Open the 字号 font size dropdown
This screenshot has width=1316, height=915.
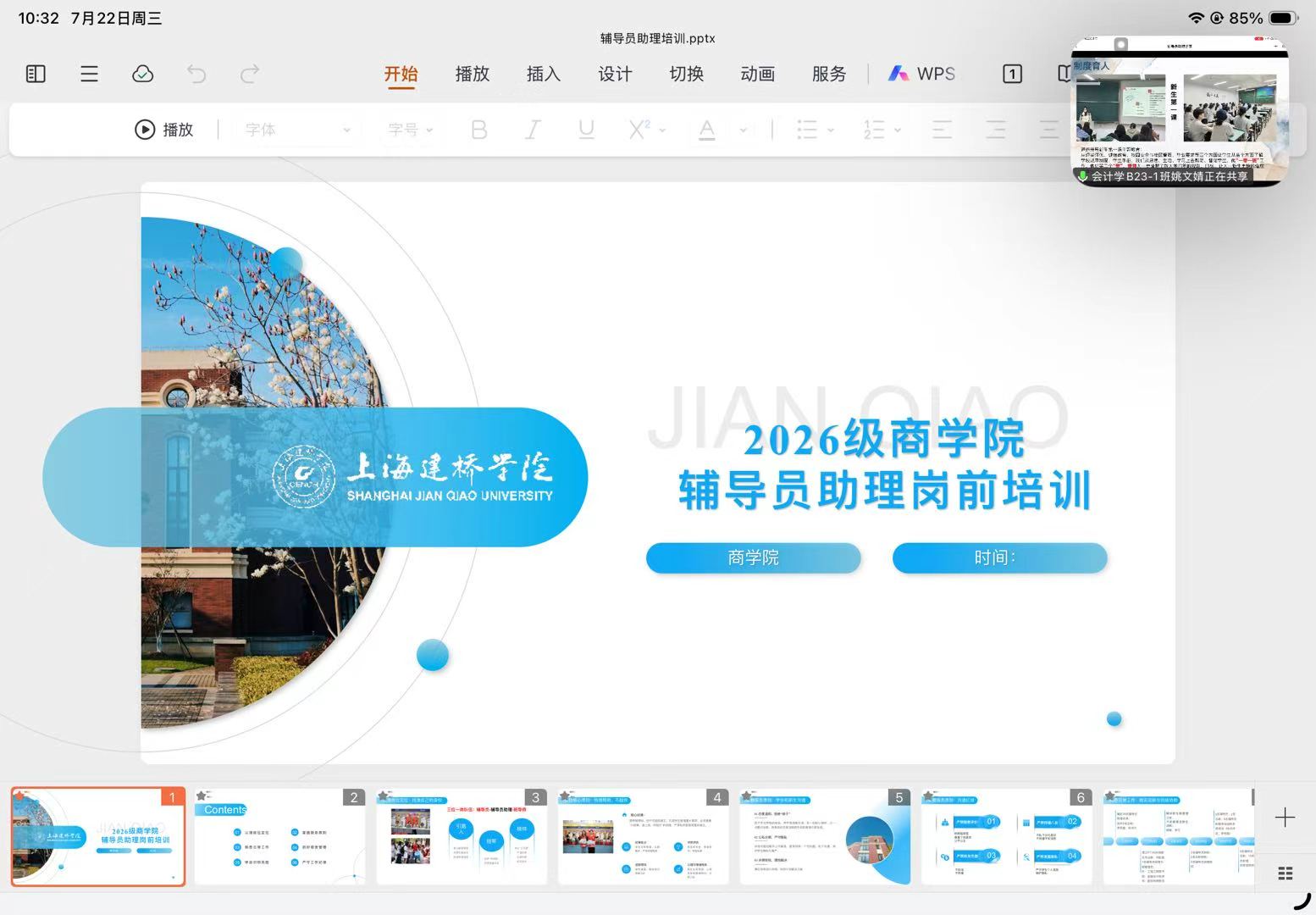click(411, 130)
